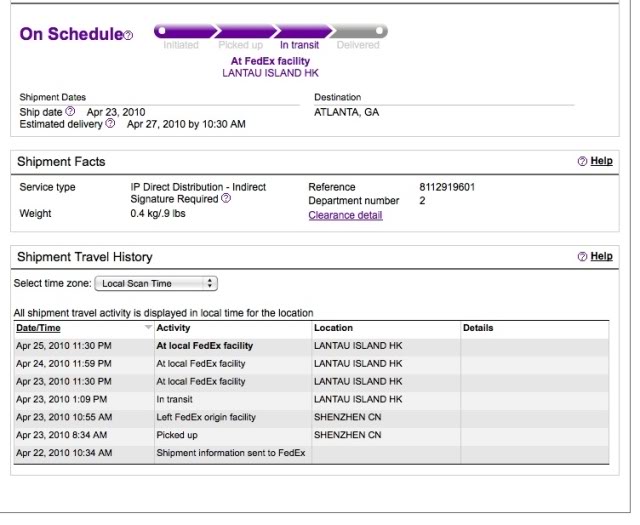Click the question icon after Estimated delivery

pos(109,125)
